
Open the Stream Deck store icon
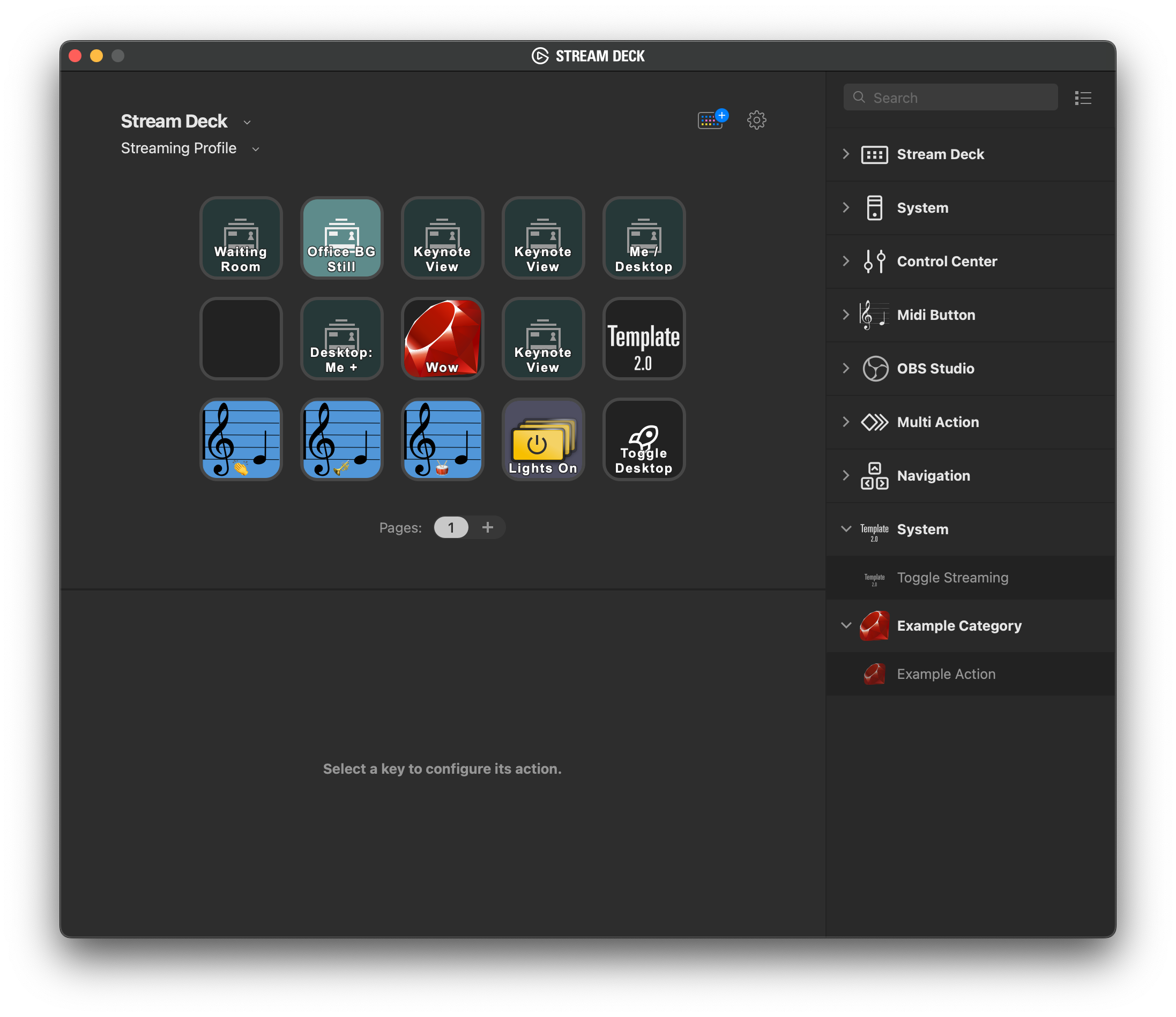[x=711, y=119]
